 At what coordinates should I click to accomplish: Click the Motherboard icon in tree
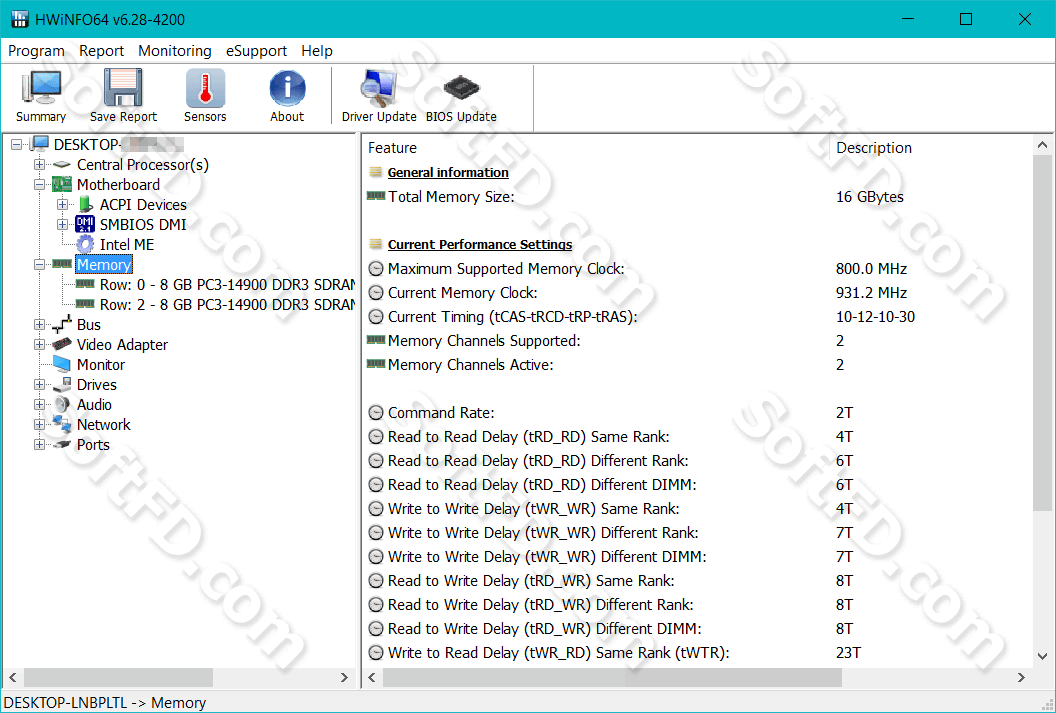tap(62, 184)
